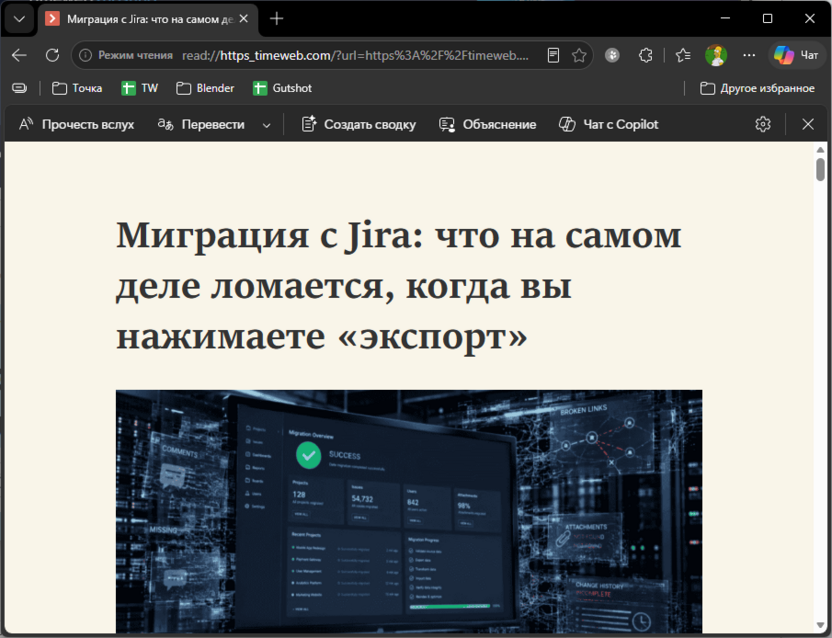Open Copilot Чат button
832x638 pixels.
pyautogui.click(x=796, y=55)
